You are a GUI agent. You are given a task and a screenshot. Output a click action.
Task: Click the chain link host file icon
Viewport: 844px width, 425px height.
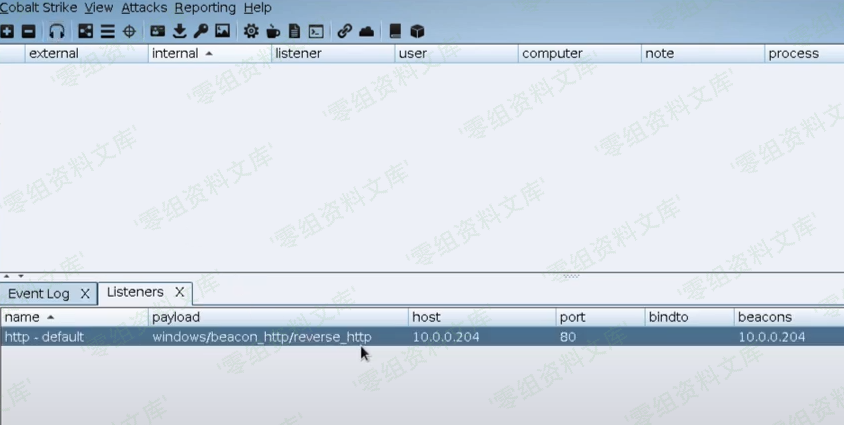[x=345, y=31]
